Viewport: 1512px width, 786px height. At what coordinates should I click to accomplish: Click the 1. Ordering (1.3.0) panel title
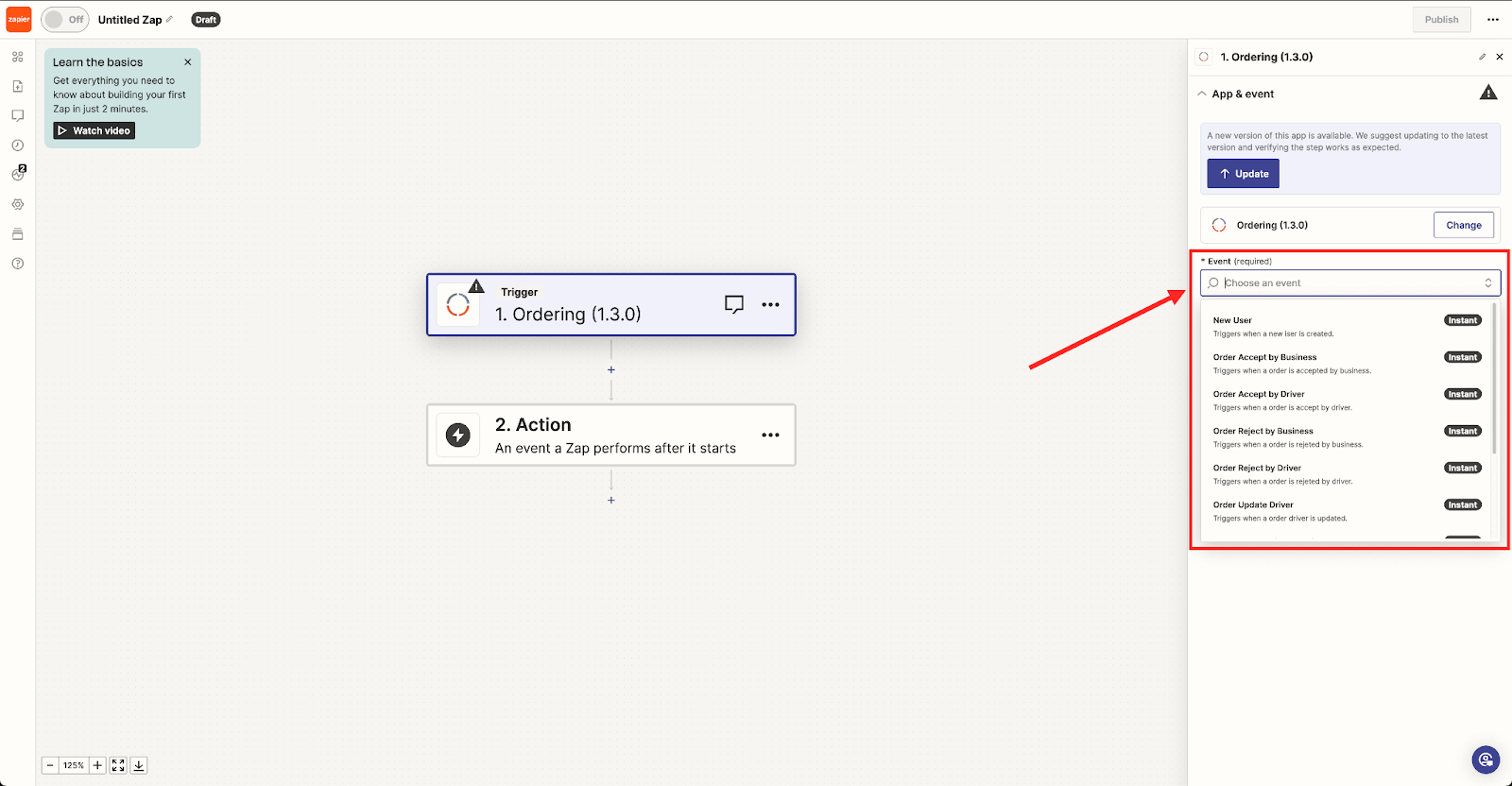point(1266,57)
